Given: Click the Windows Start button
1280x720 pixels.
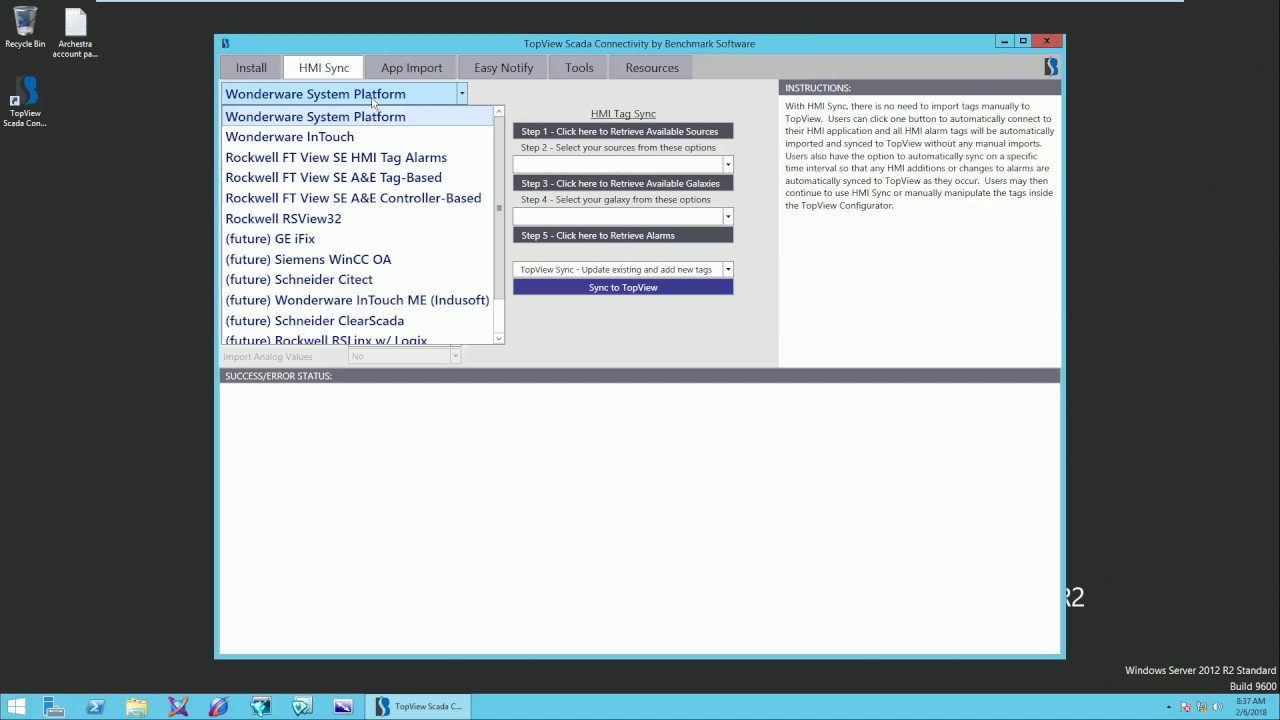Looking at the screenshot, I should point(16,707).
